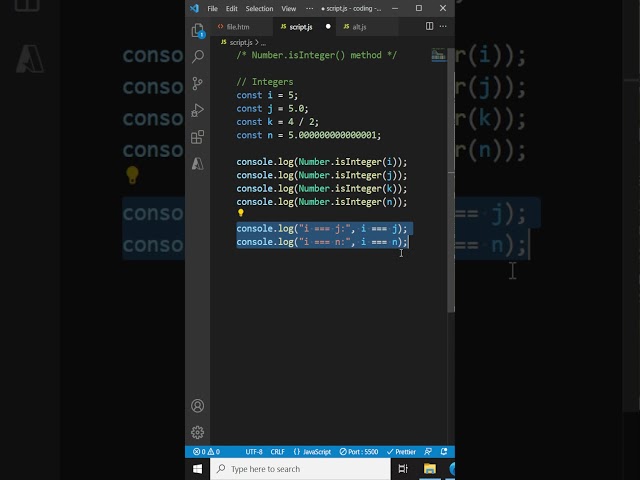Click the VS Code logo icon
This screenshot has width=640, height=480.
(195, 8)
